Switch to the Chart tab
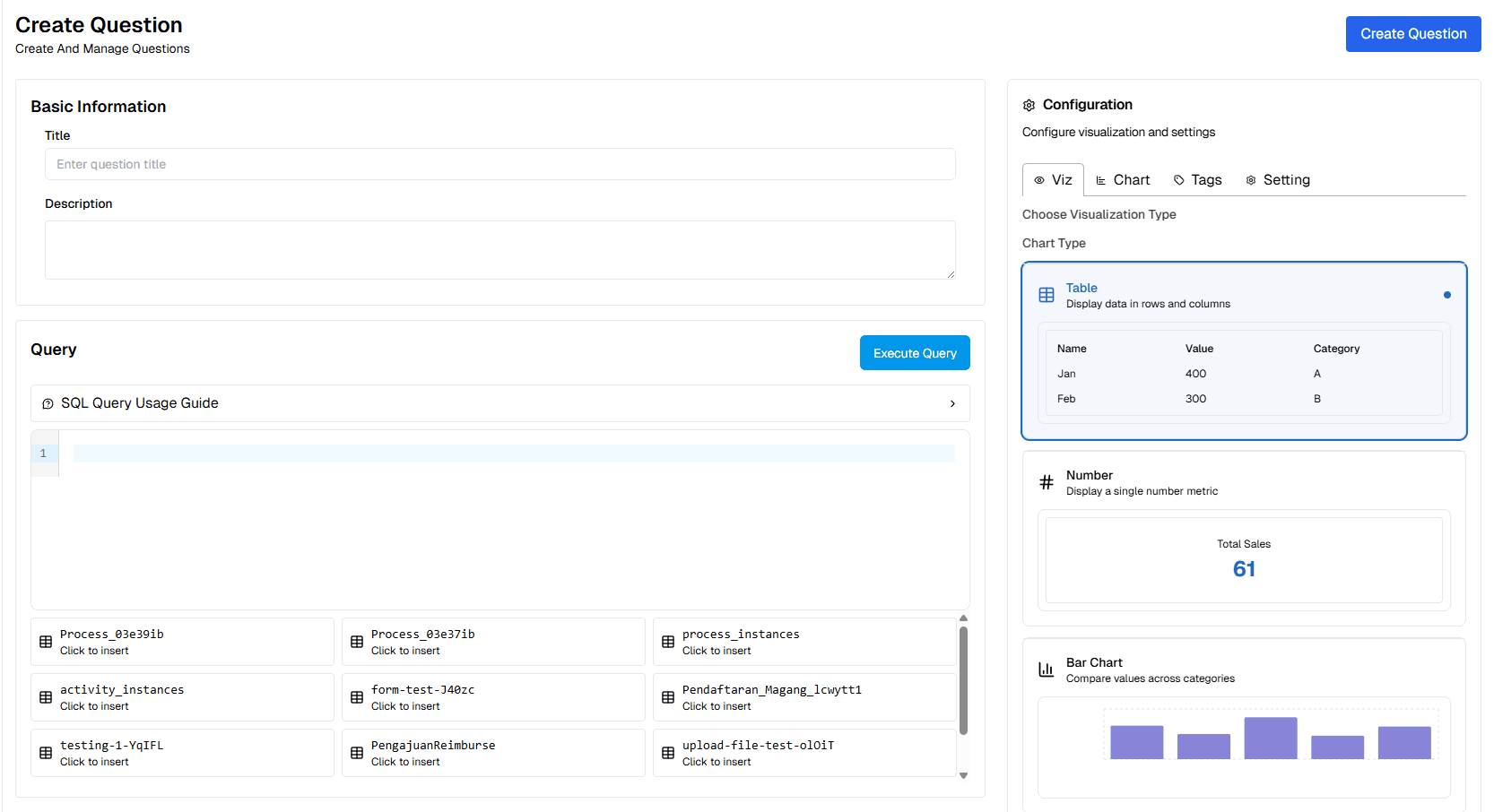The width and height of the screenshot is (1494, 812). click(x=1123, y=180)
